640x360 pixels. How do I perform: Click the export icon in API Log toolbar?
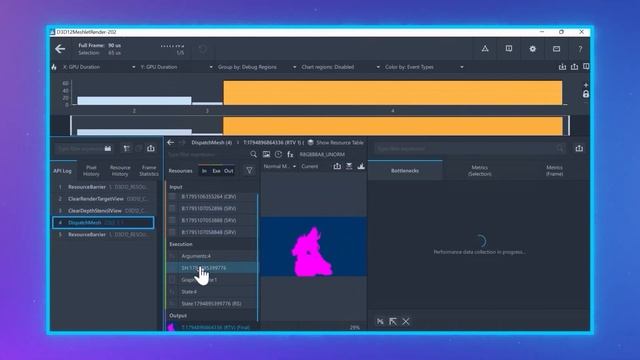click(151, 149)
